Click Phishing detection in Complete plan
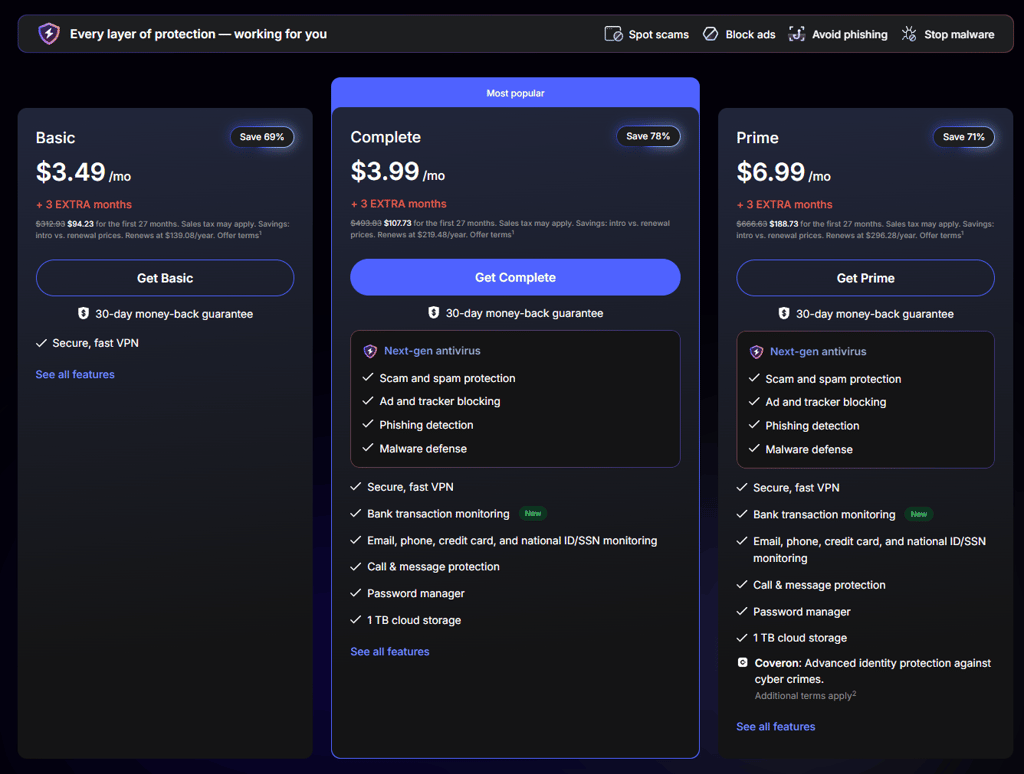This screenshot has width=1024, height=774. 426,425
